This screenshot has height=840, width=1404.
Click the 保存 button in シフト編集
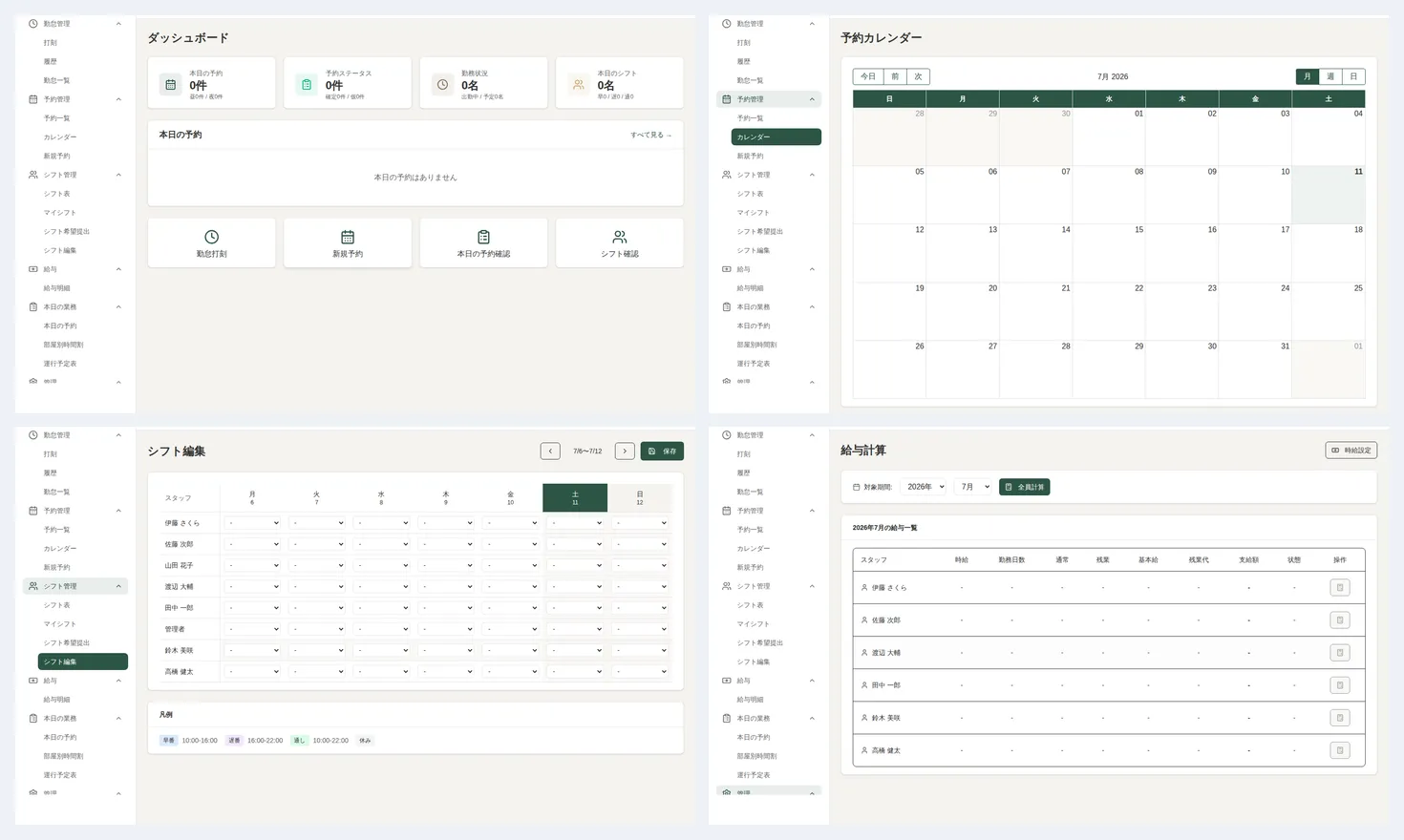(x=662, y=451)
